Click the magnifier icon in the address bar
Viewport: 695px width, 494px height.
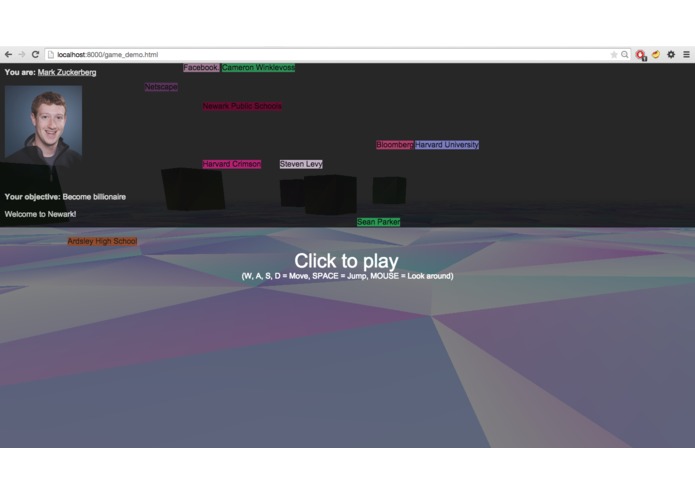[x=625, y=54]
